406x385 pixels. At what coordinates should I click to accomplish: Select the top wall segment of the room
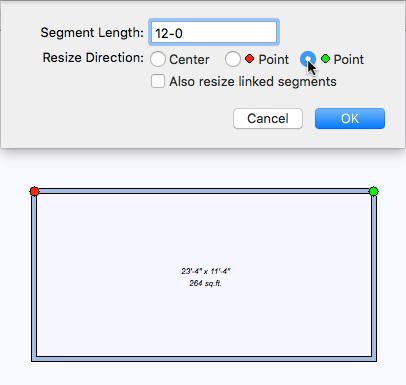(x=204, y=191)
